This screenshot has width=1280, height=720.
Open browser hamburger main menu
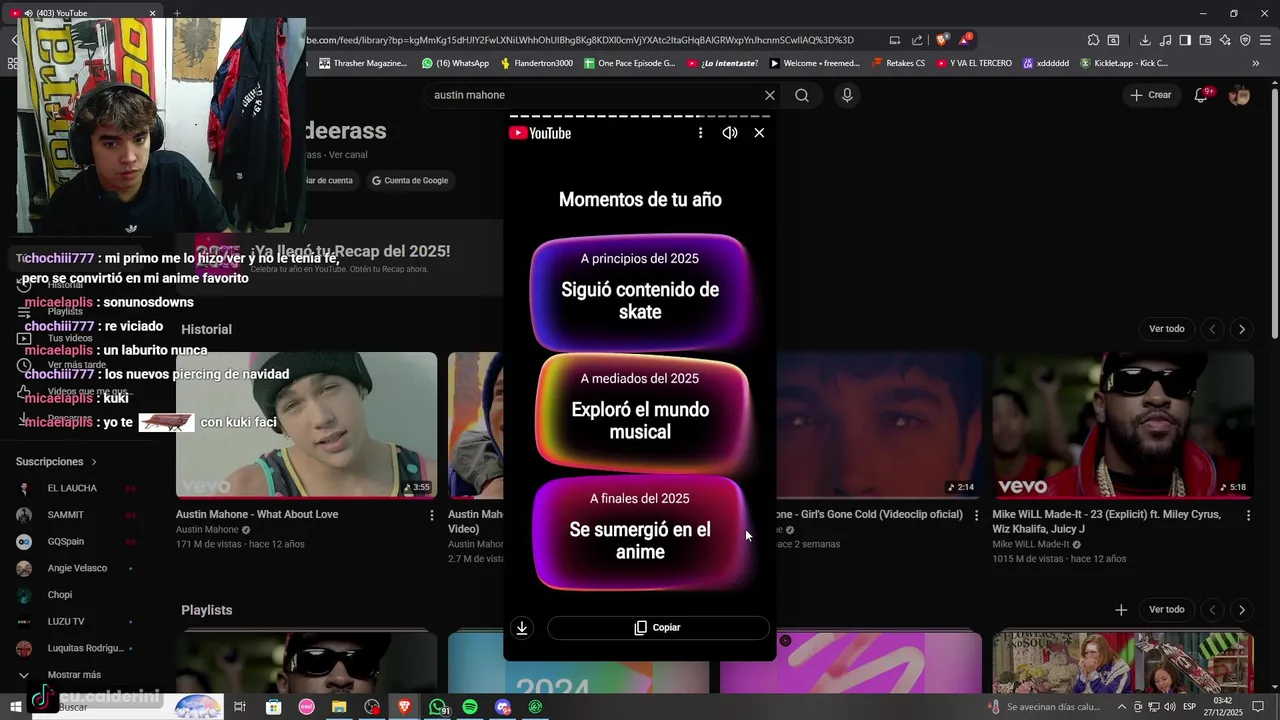[1265, 40]
